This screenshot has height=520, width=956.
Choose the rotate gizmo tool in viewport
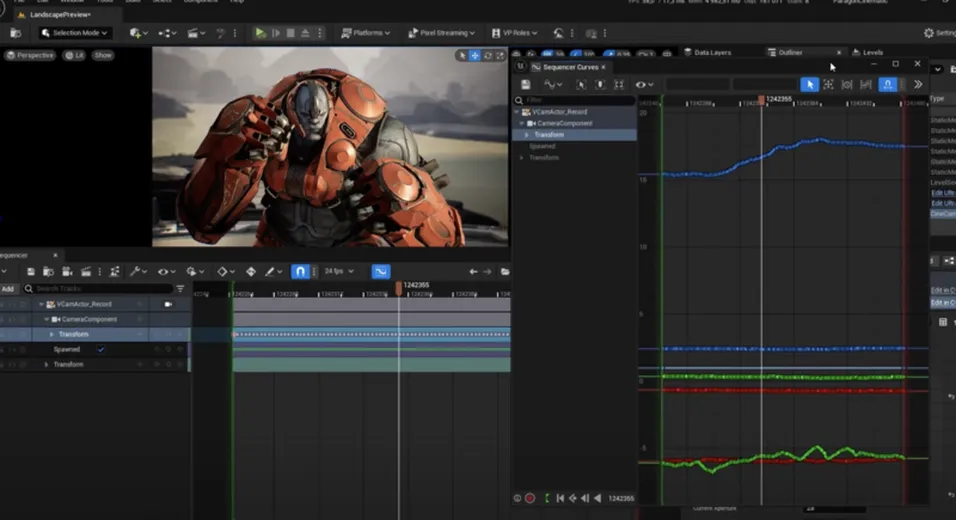(x=488, y=55)
